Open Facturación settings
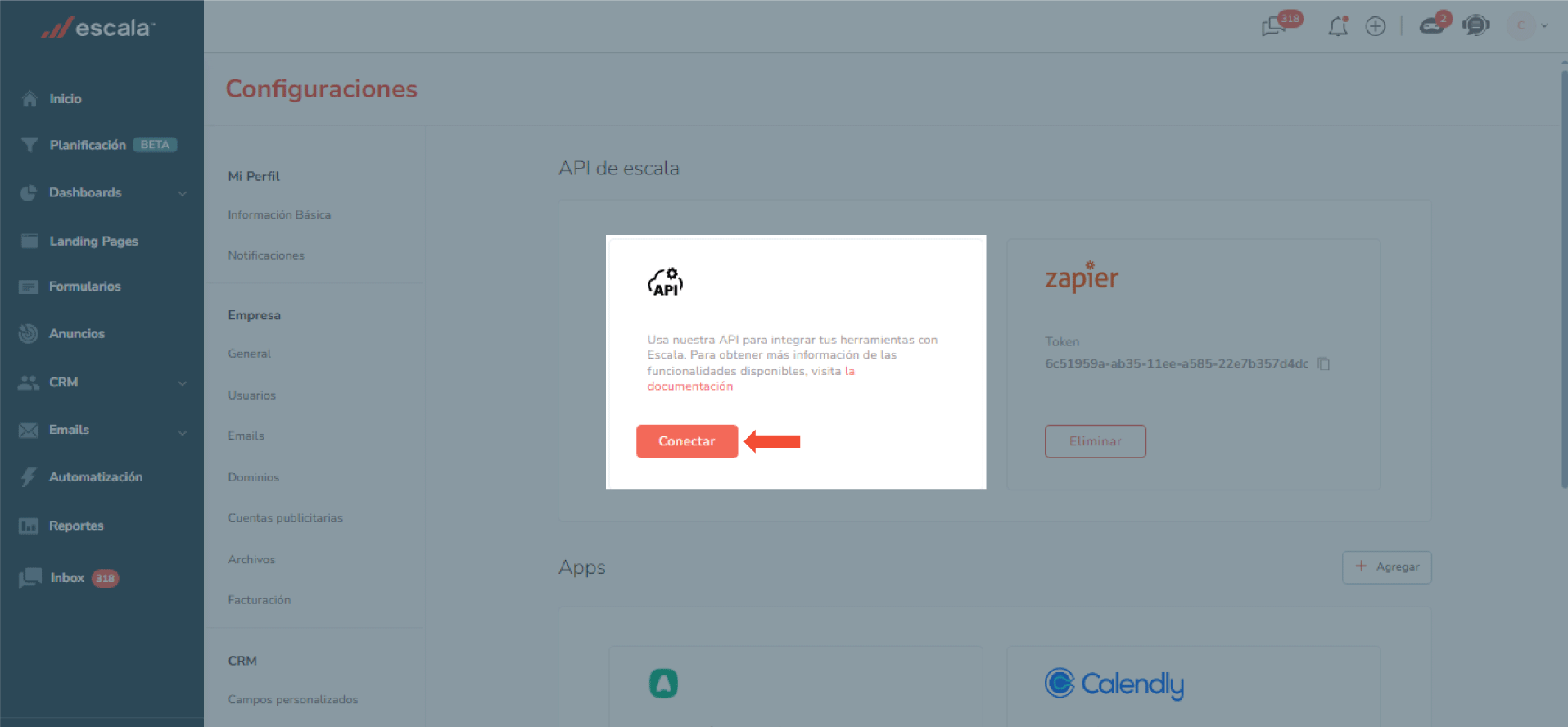The width and height of the screenshot is (1568, 727). point(259,600)
